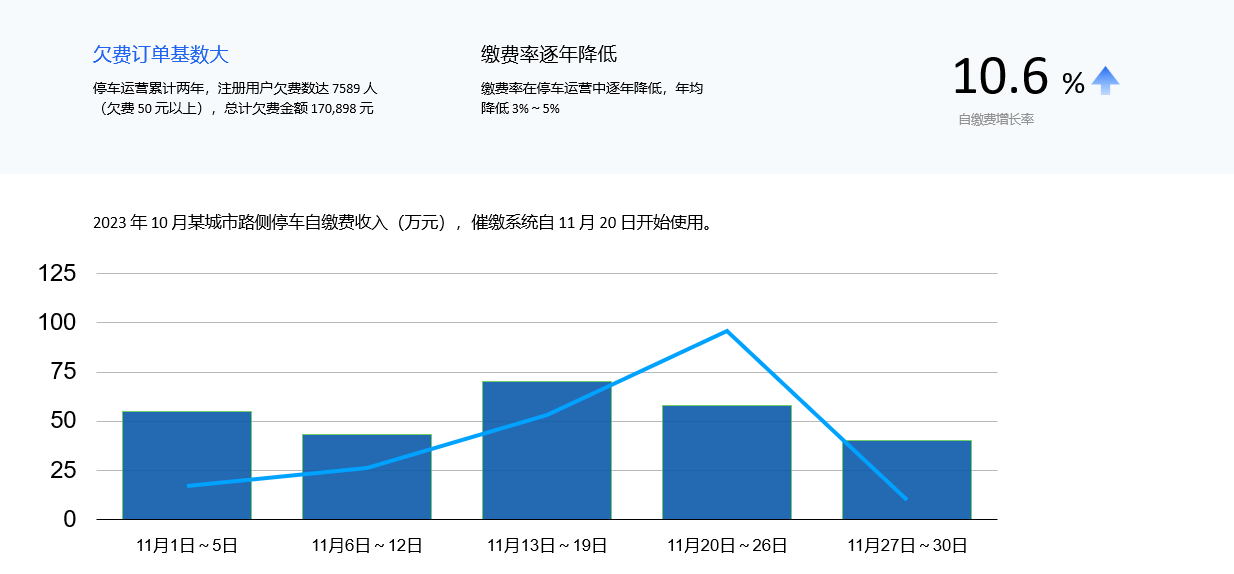Click the chart title starting with 2023 年 10 月
This screenshot has width=1234, height=574.
click(x=404, y=223)
